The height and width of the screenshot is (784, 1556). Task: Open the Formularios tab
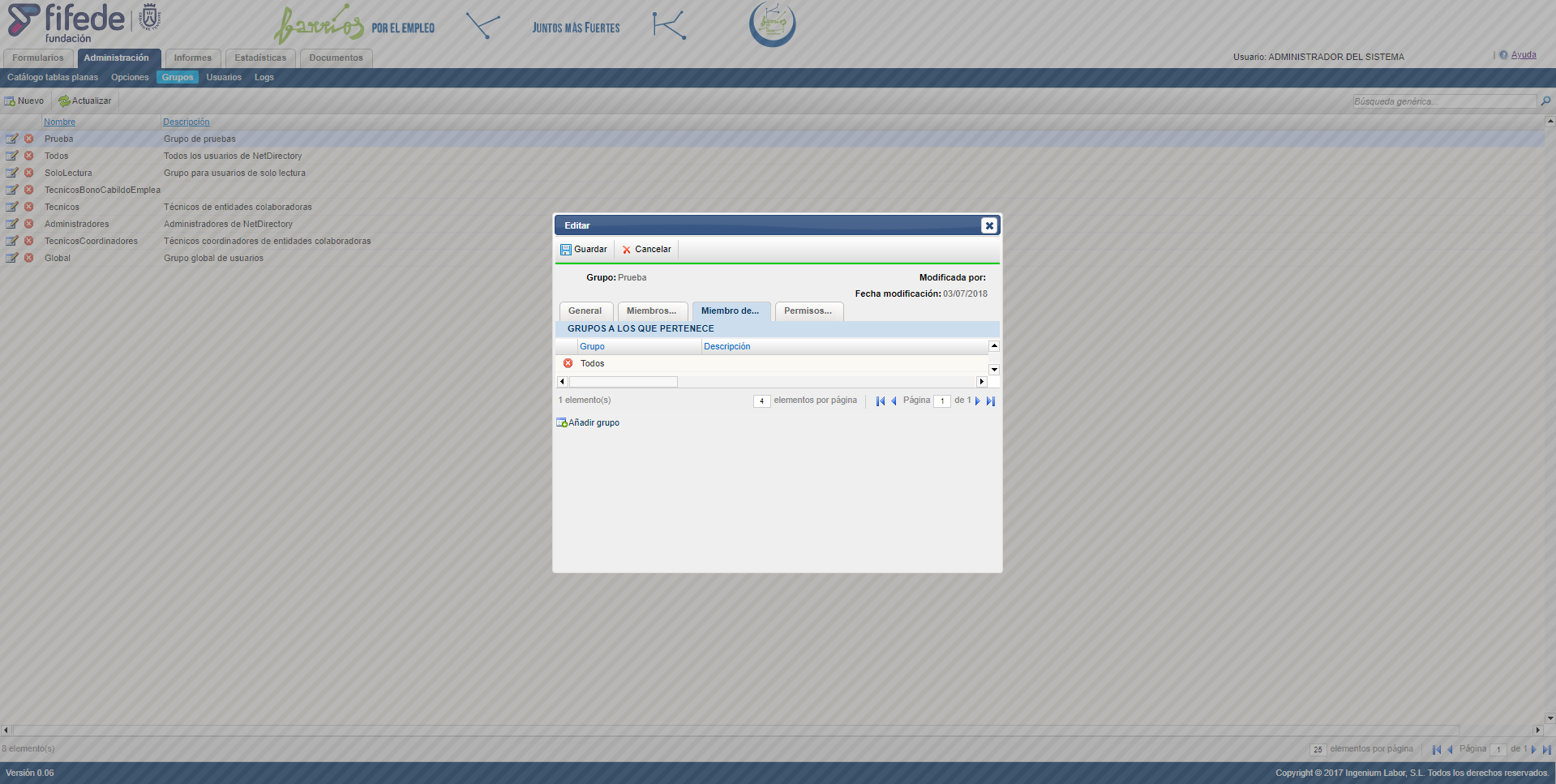click(38, 58)
